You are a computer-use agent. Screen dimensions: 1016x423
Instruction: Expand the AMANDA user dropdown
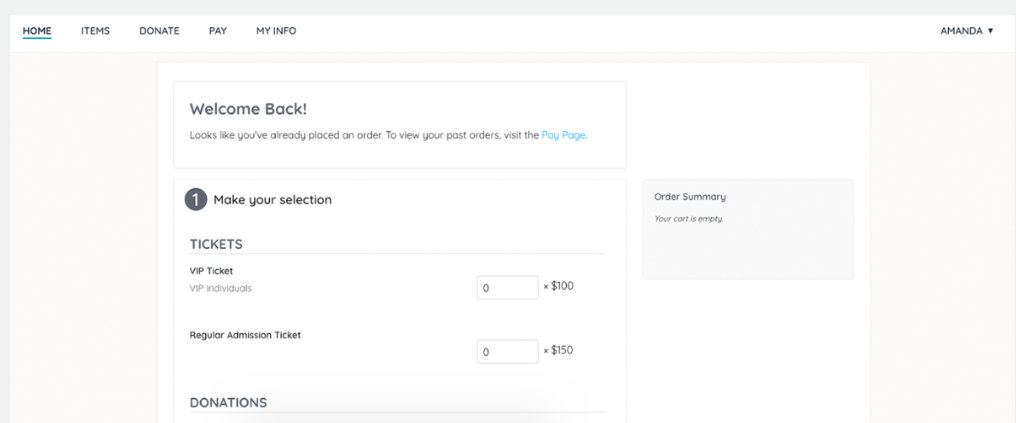click(966, 31)
